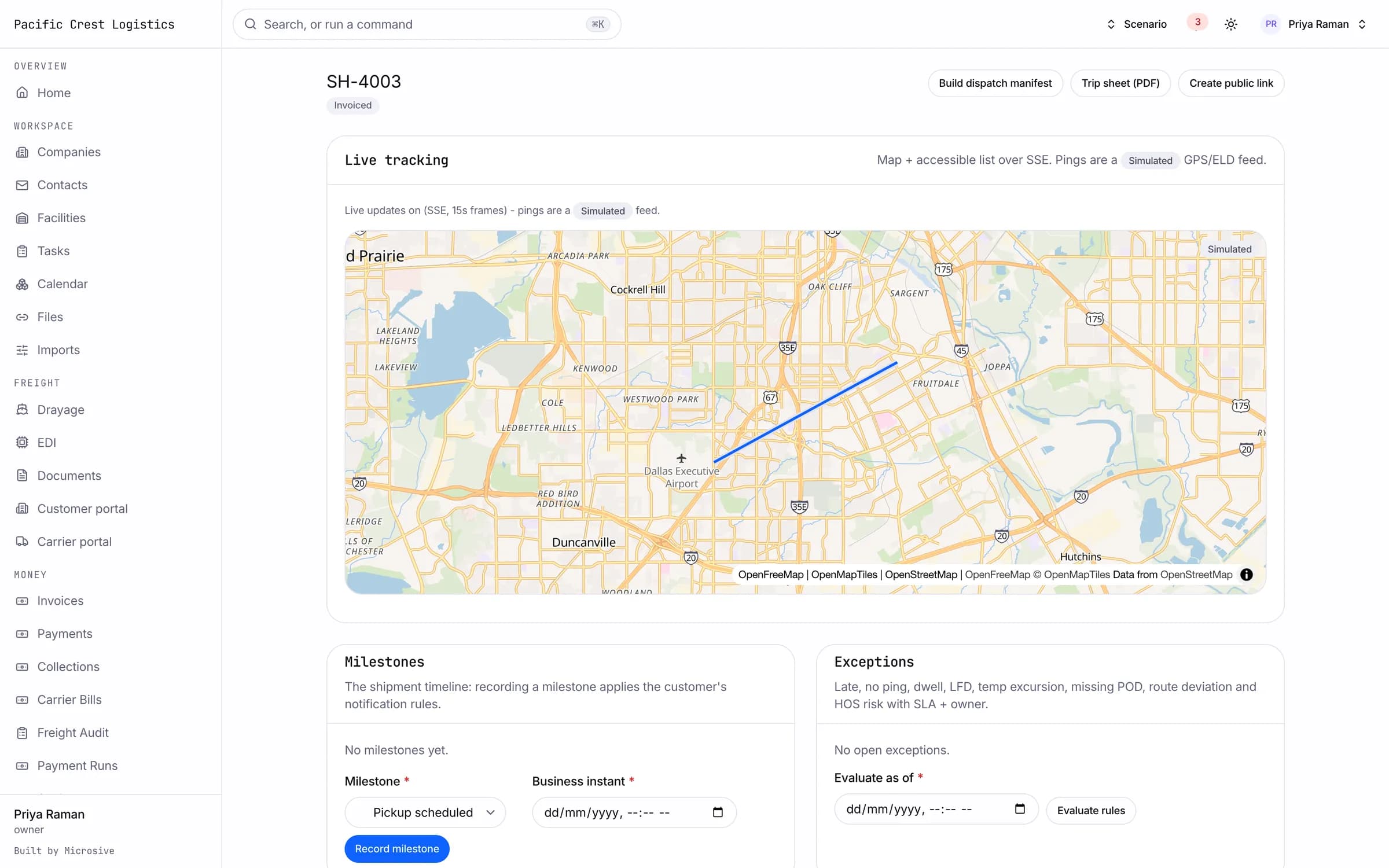Open Customer portal icon

point(22,509)
